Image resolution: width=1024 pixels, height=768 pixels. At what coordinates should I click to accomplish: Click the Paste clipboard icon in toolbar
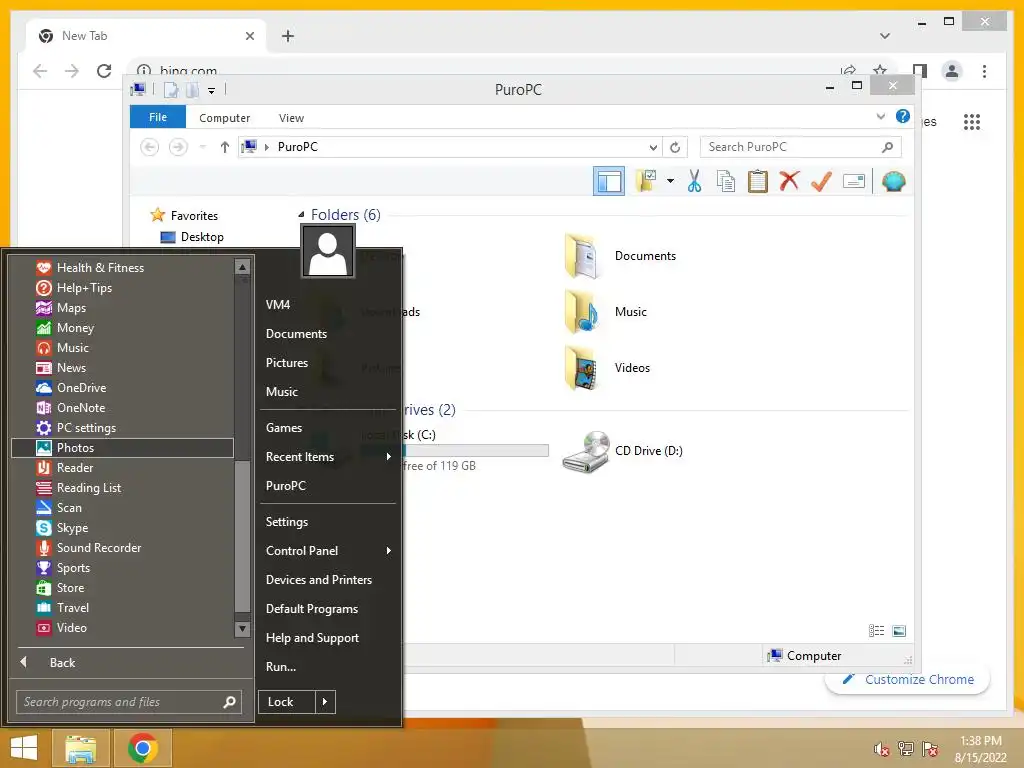pos(758,181)
